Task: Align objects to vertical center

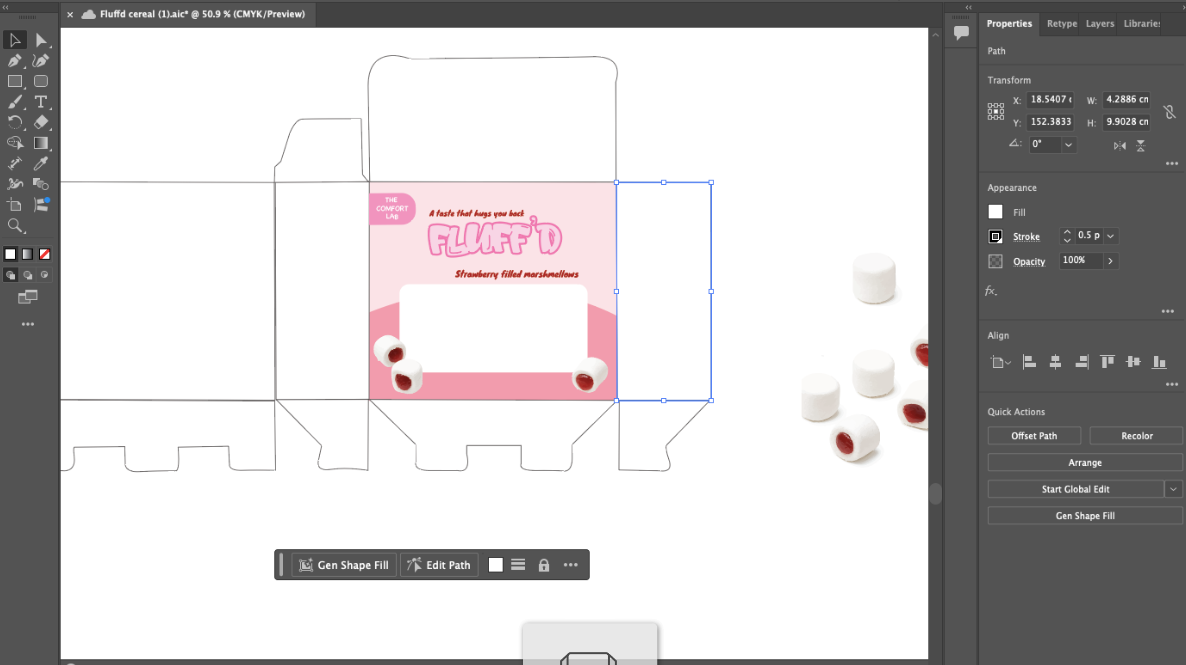Action: click(1133, 362)
